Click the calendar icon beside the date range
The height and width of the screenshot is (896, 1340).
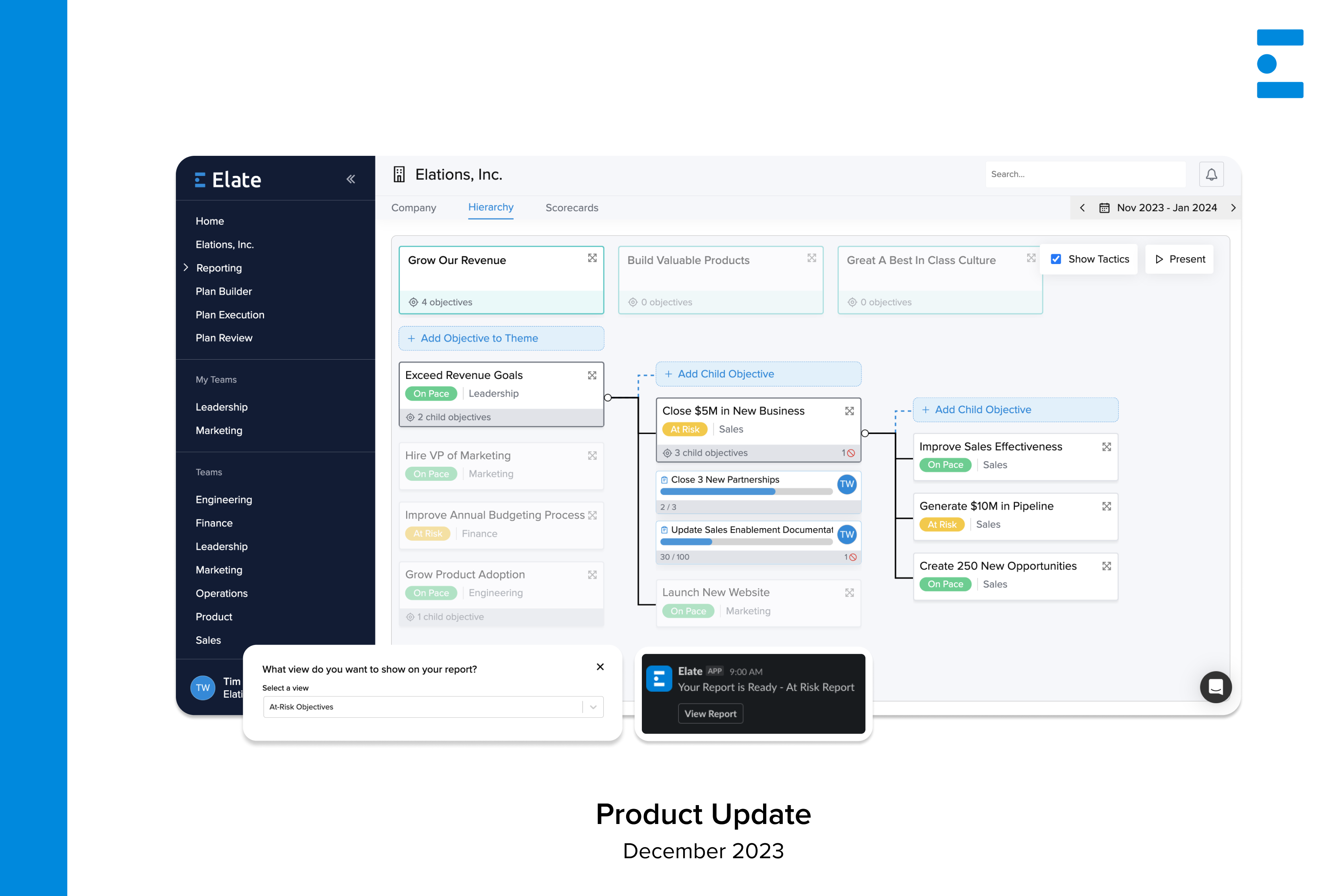click(x=1104, y=208)
